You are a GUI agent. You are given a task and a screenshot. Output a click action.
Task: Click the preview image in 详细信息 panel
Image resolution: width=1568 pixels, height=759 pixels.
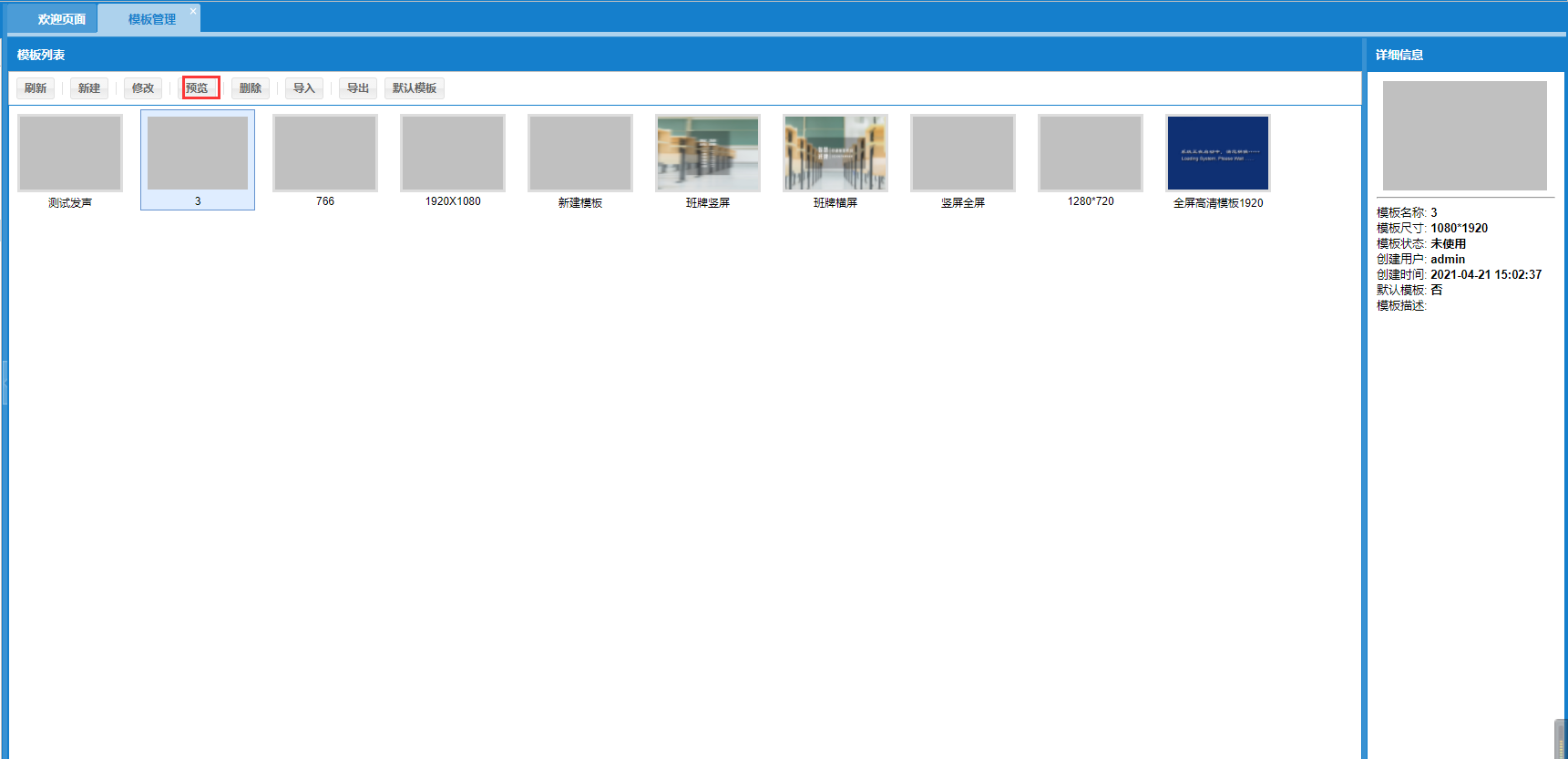pyautogui.click(x=1465, y=136)
